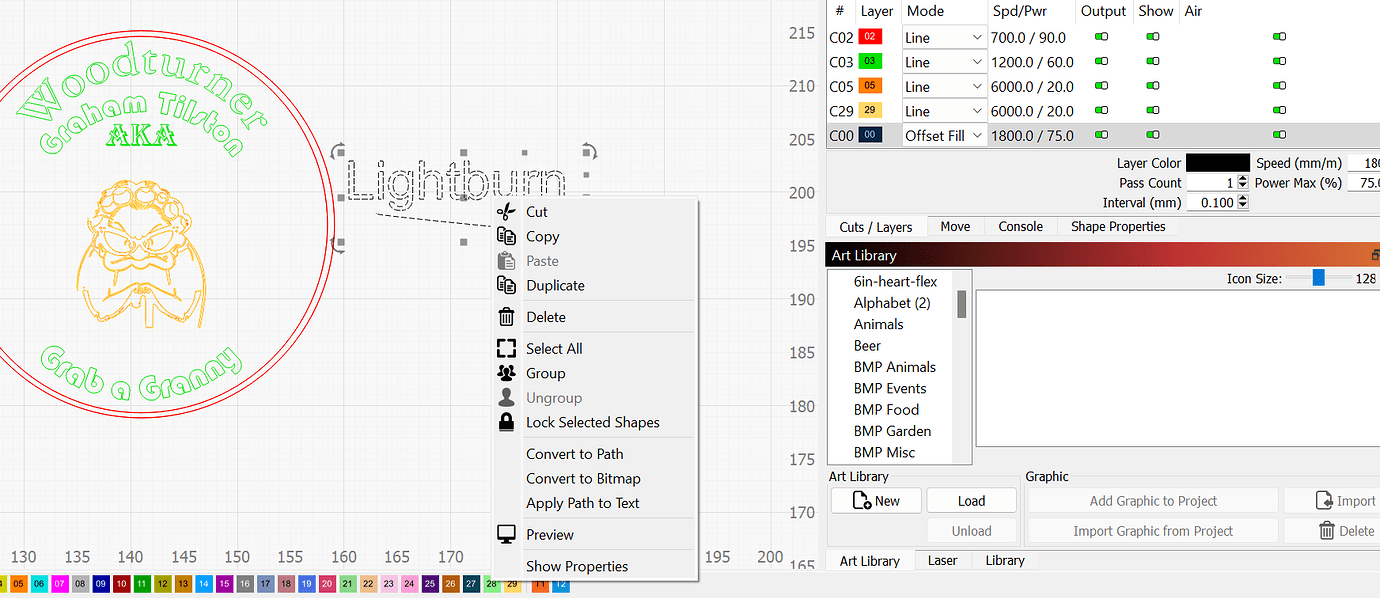
Task: Click the black Layer Color swatch
Action: [1217, 163]
